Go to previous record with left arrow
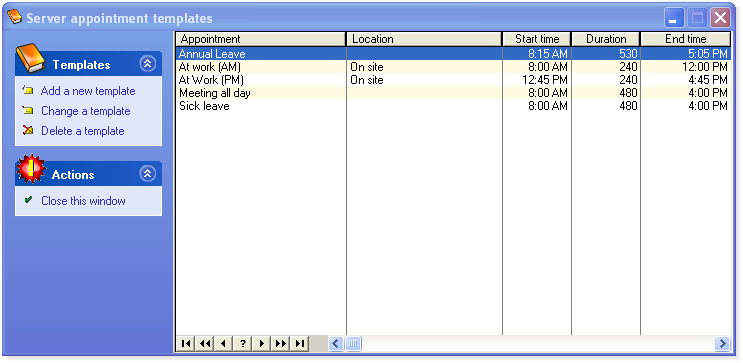Screen dimensions: 743x363 click(x=224, y=343)
